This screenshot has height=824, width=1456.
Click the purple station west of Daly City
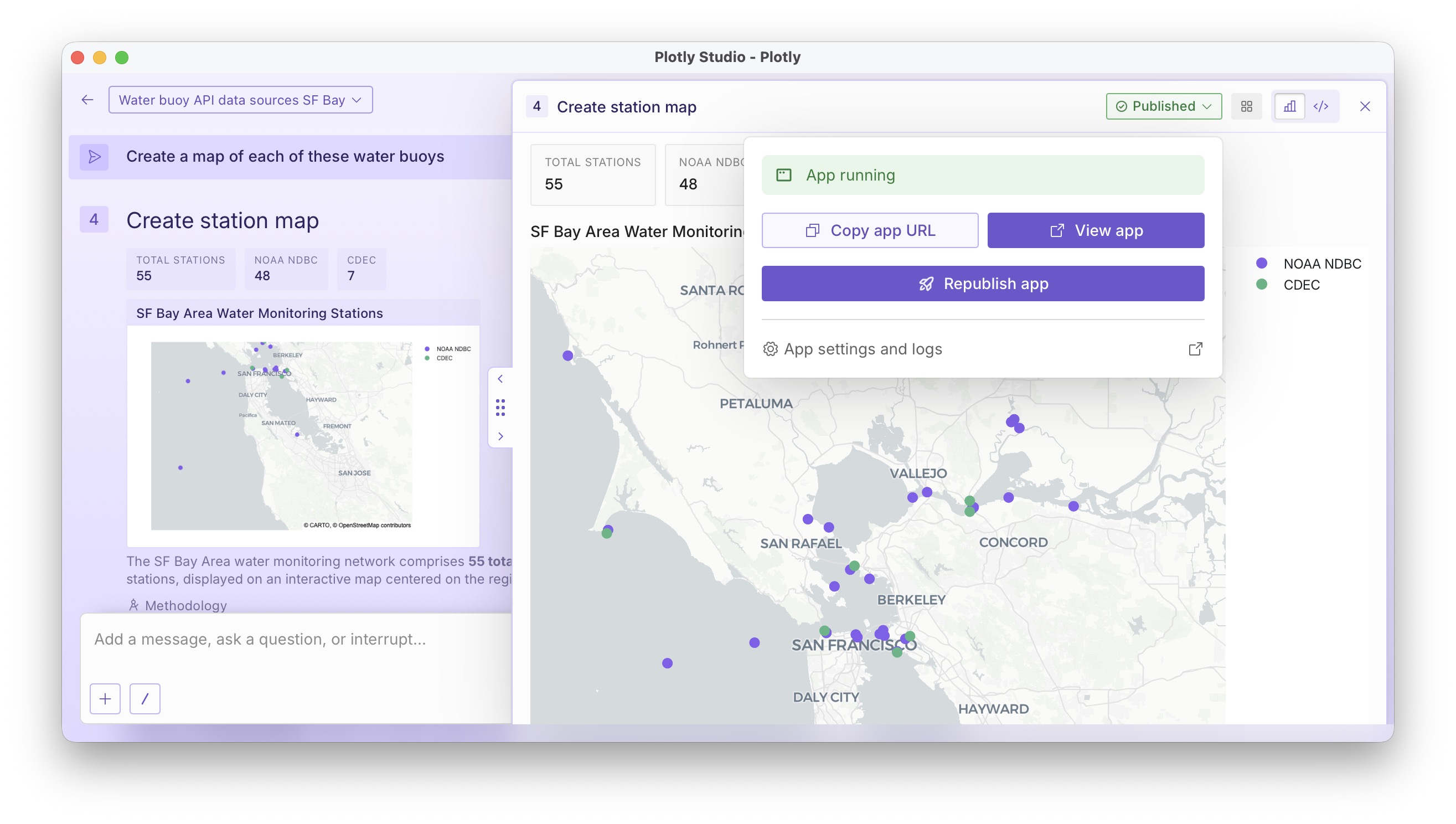667,663
